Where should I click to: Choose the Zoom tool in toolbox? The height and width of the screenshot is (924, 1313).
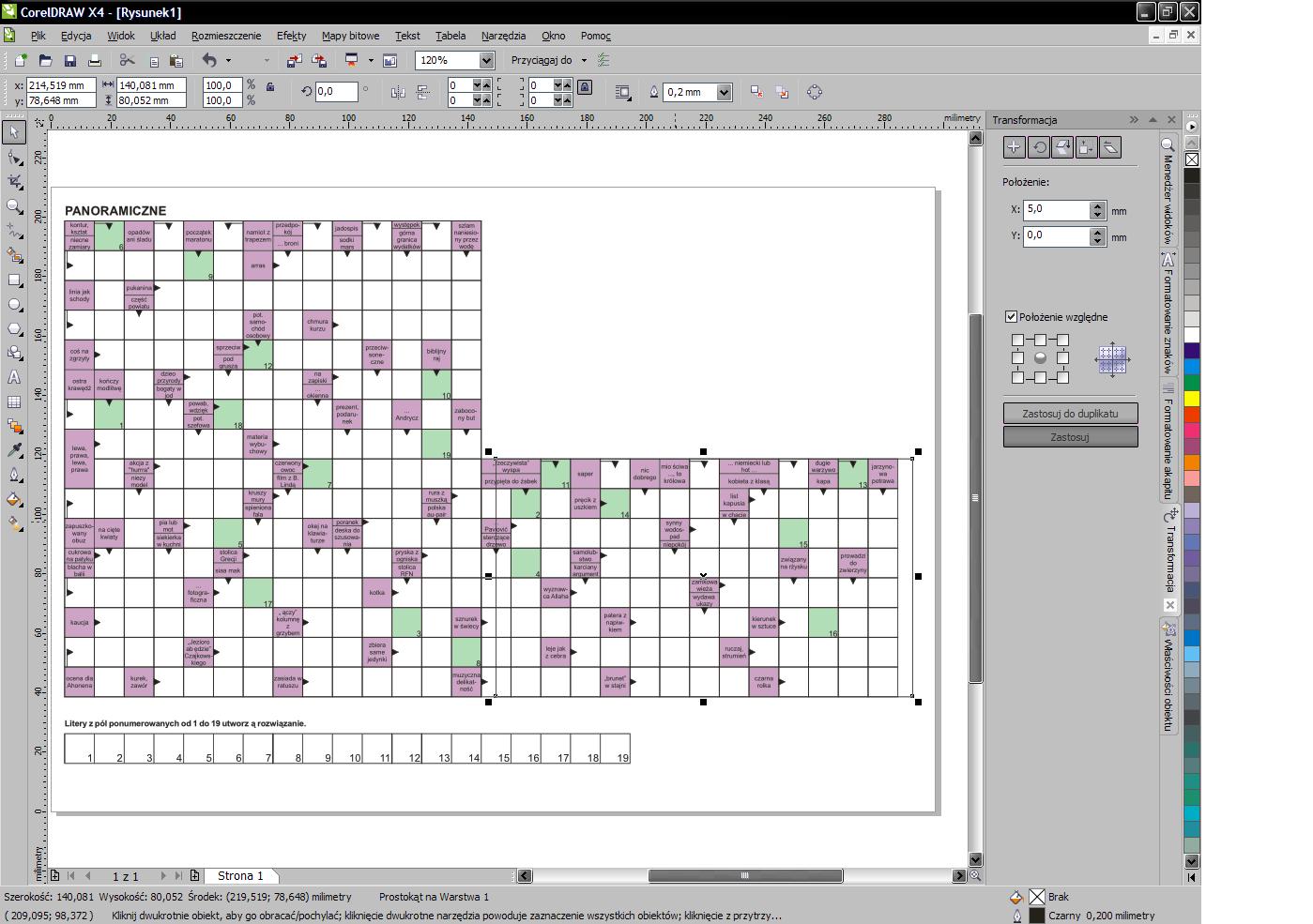(14, 206)
